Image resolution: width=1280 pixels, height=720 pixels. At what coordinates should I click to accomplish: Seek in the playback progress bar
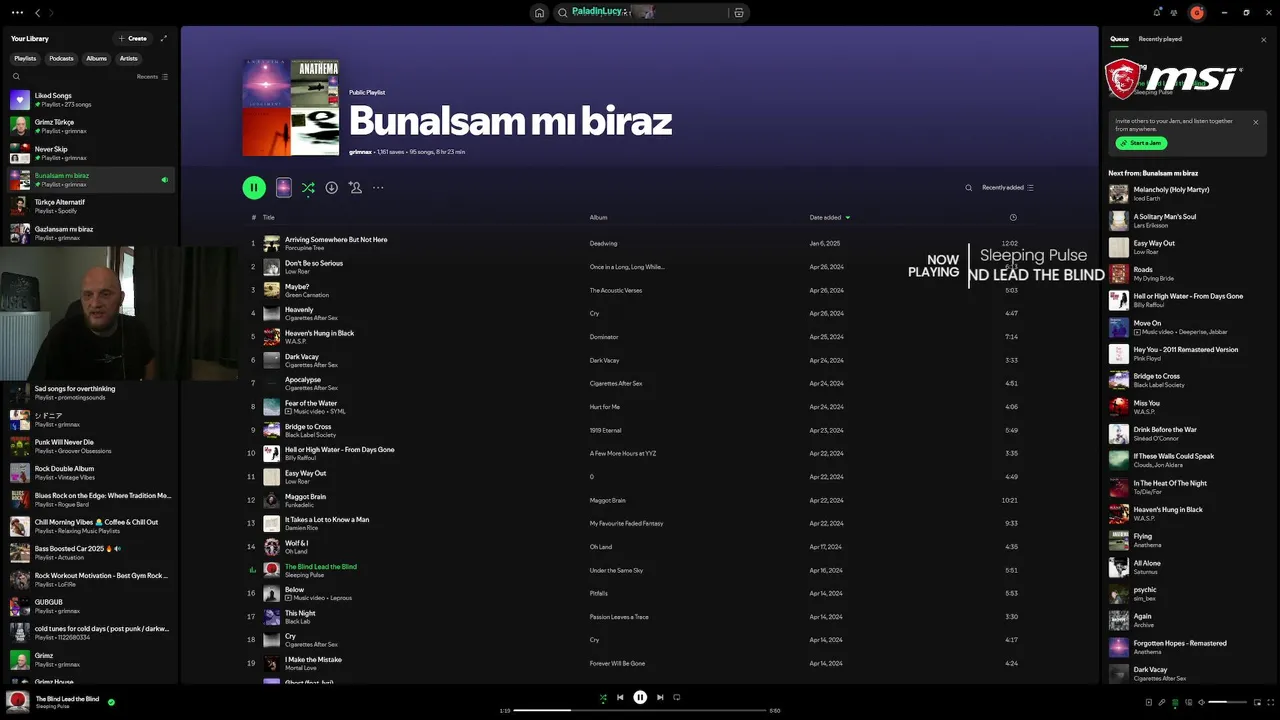[640, 710]
